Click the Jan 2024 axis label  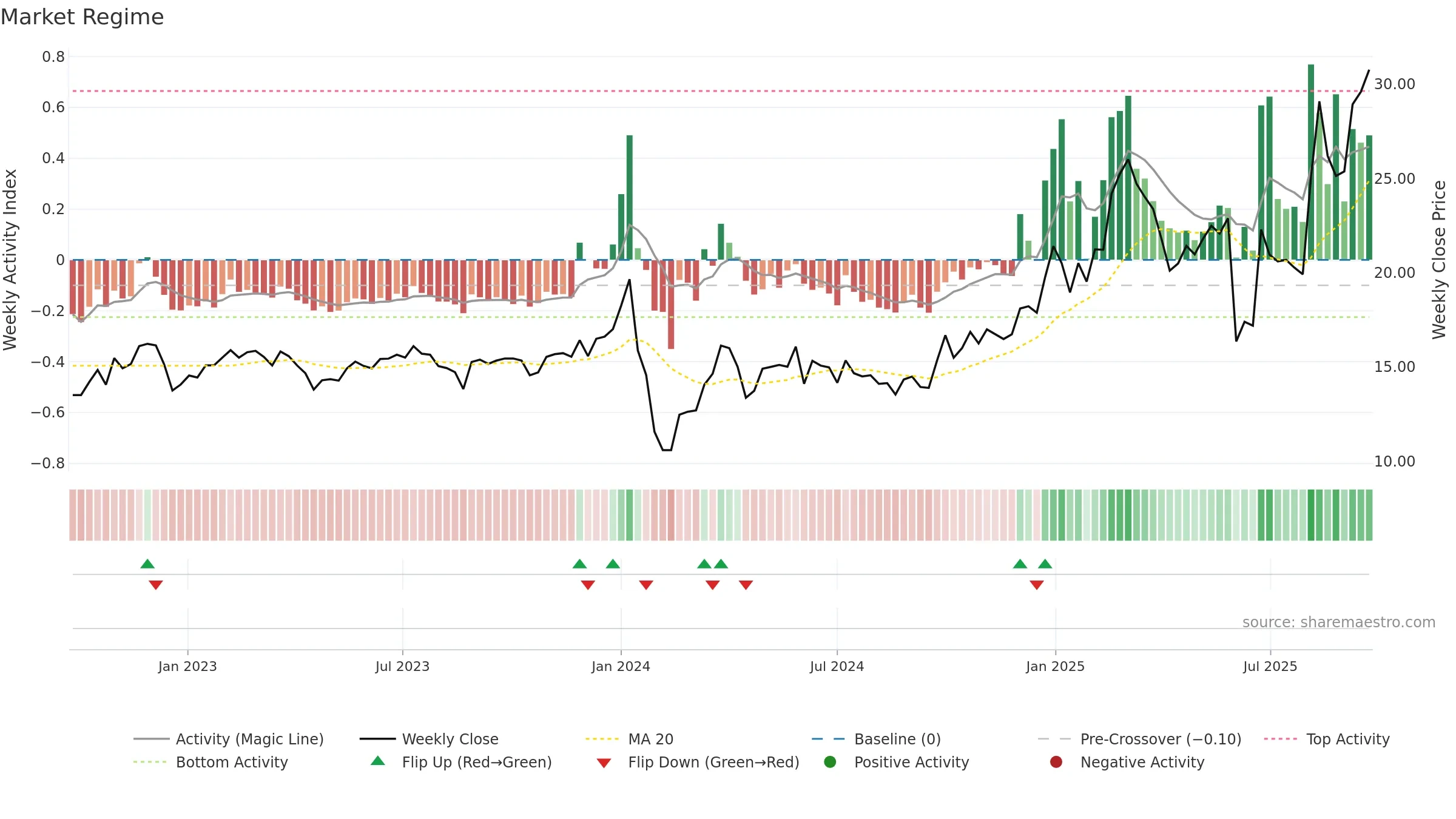pyautogui.click(x=621, y=666)
